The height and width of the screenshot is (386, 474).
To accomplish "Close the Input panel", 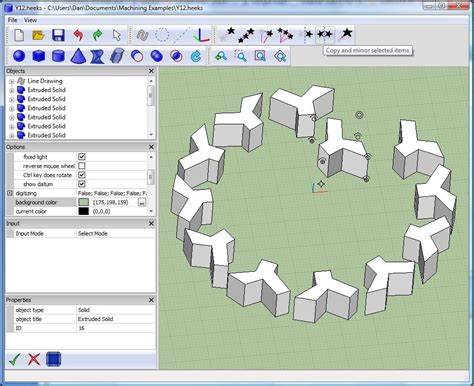I will point(151,223).
